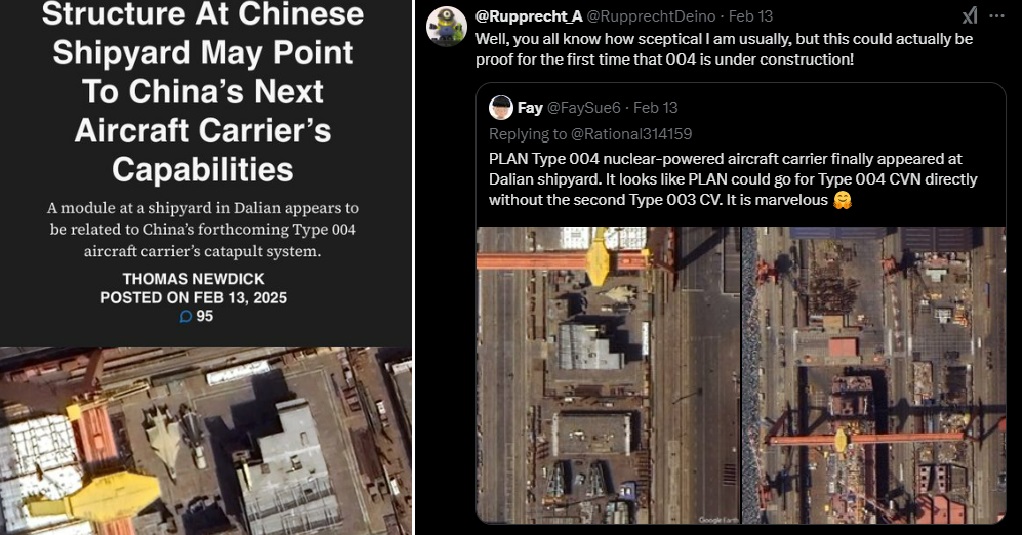This screenshot has width=1022, height=535.
Task: Open the @FaySue6 handle
Action: click(x=583, y=108)
